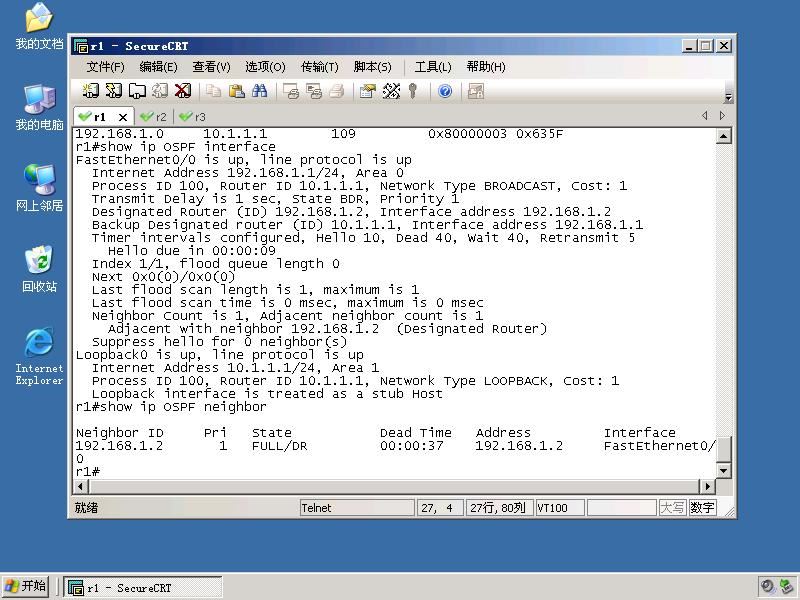Image resolution: width=800 pixels, height=600 pixels.
Task: Click the 'Neighbor ID' column header text
Action: tap(120, 433)
